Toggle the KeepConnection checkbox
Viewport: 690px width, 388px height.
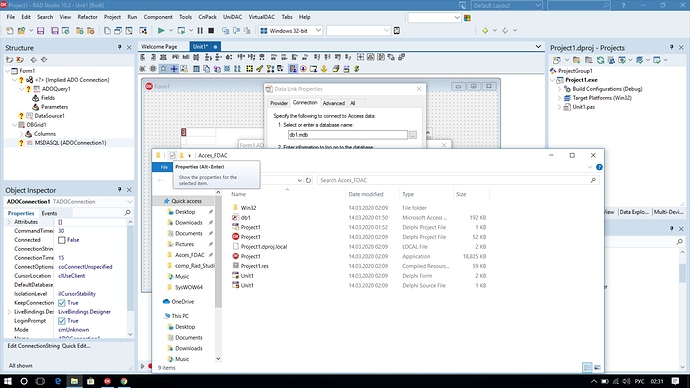pos(62,303)
